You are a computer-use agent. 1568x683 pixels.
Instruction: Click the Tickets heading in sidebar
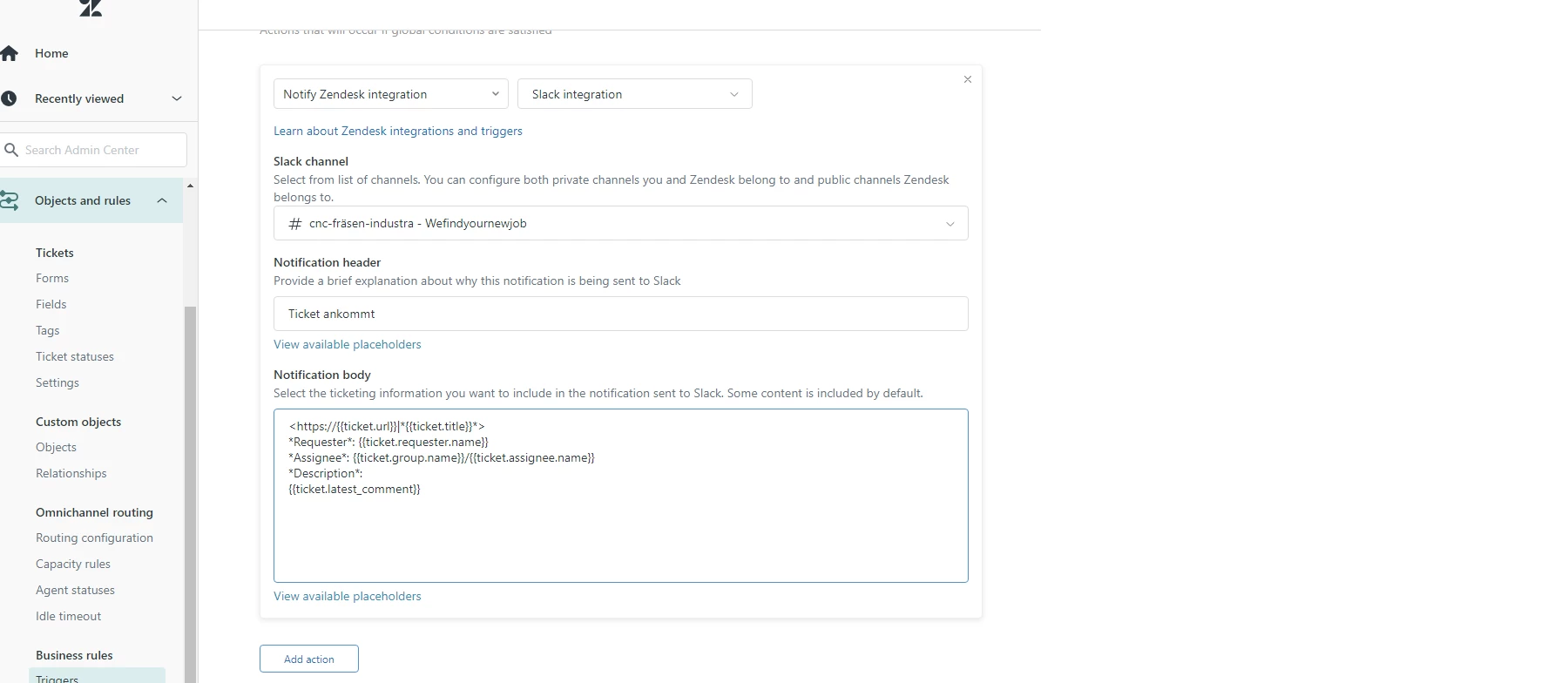click(x=55, y=253)
